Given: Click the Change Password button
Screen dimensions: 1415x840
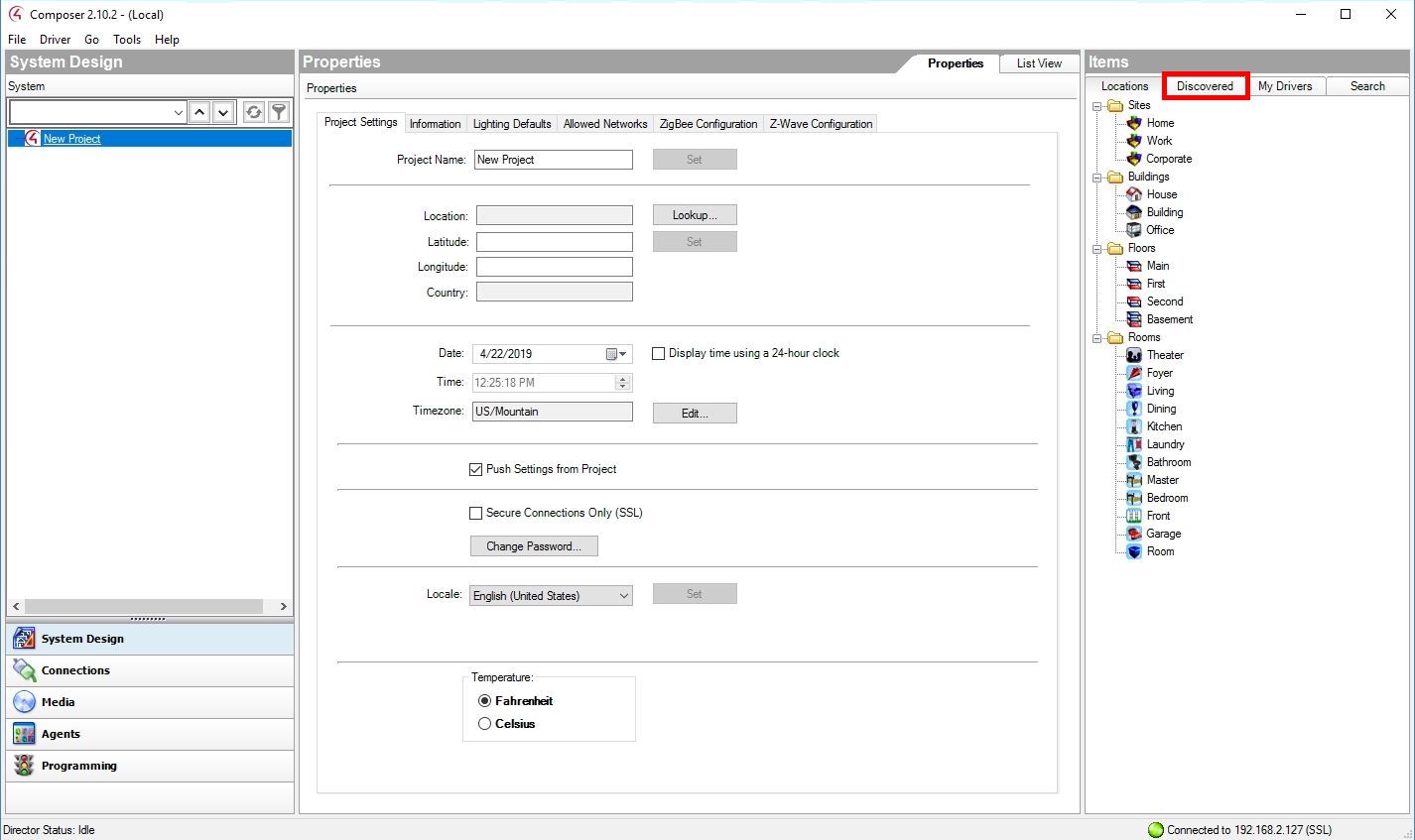Looking at the screenshot, I should pos(534,546).
